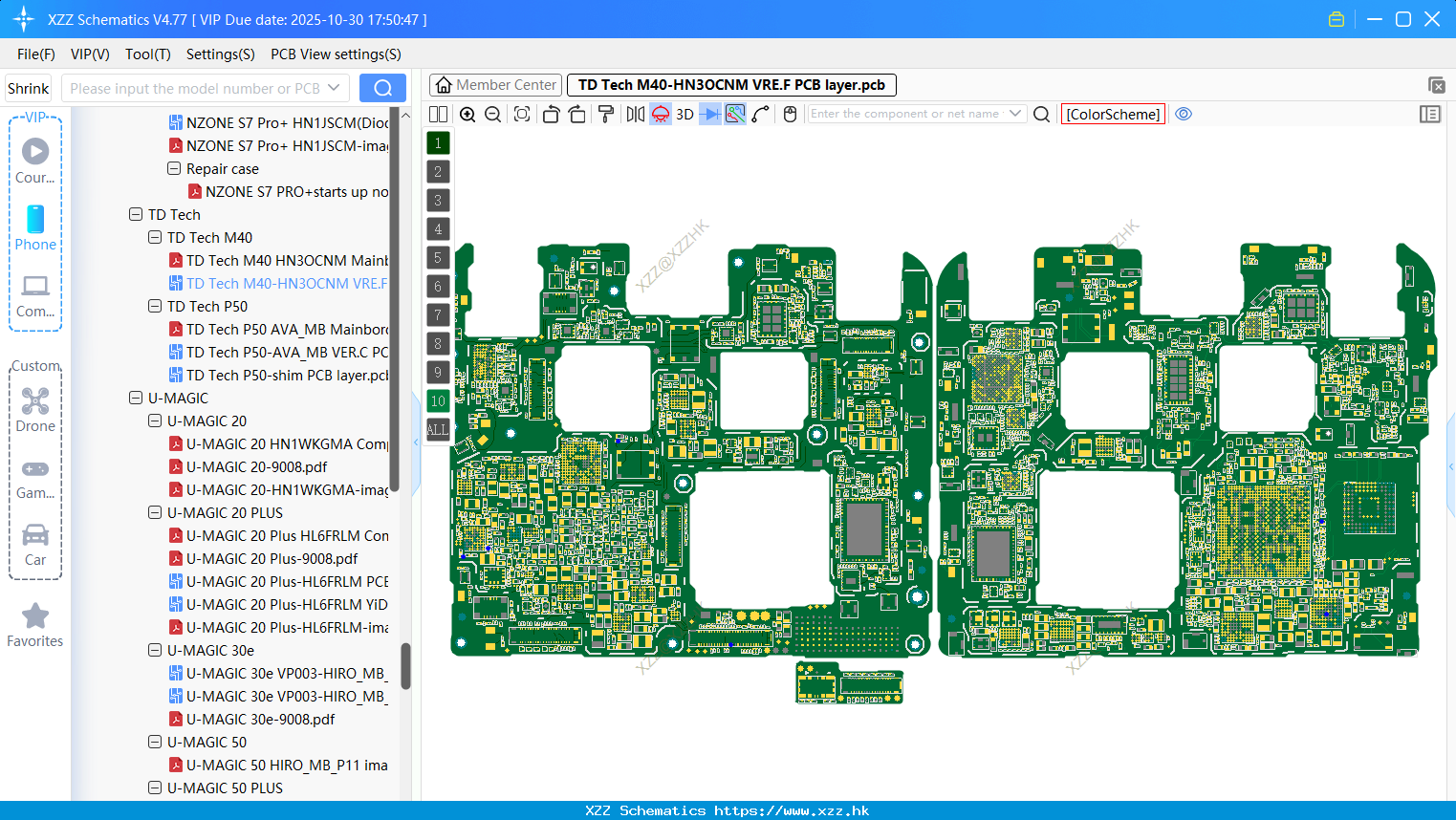This screenshot has width=1456, height=820.
Task: Zoom out of the PCB view
Action: (492, 114)
